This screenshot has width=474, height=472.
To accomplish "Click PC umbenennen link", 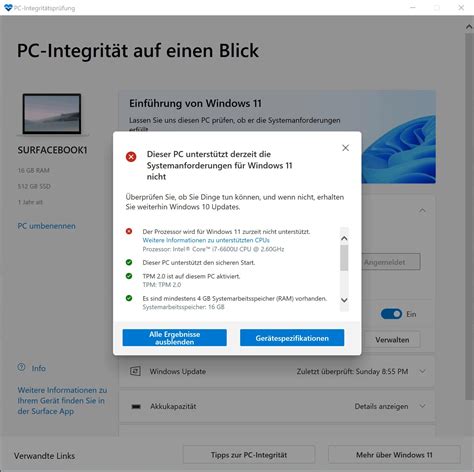I will [x=46, y=226].
